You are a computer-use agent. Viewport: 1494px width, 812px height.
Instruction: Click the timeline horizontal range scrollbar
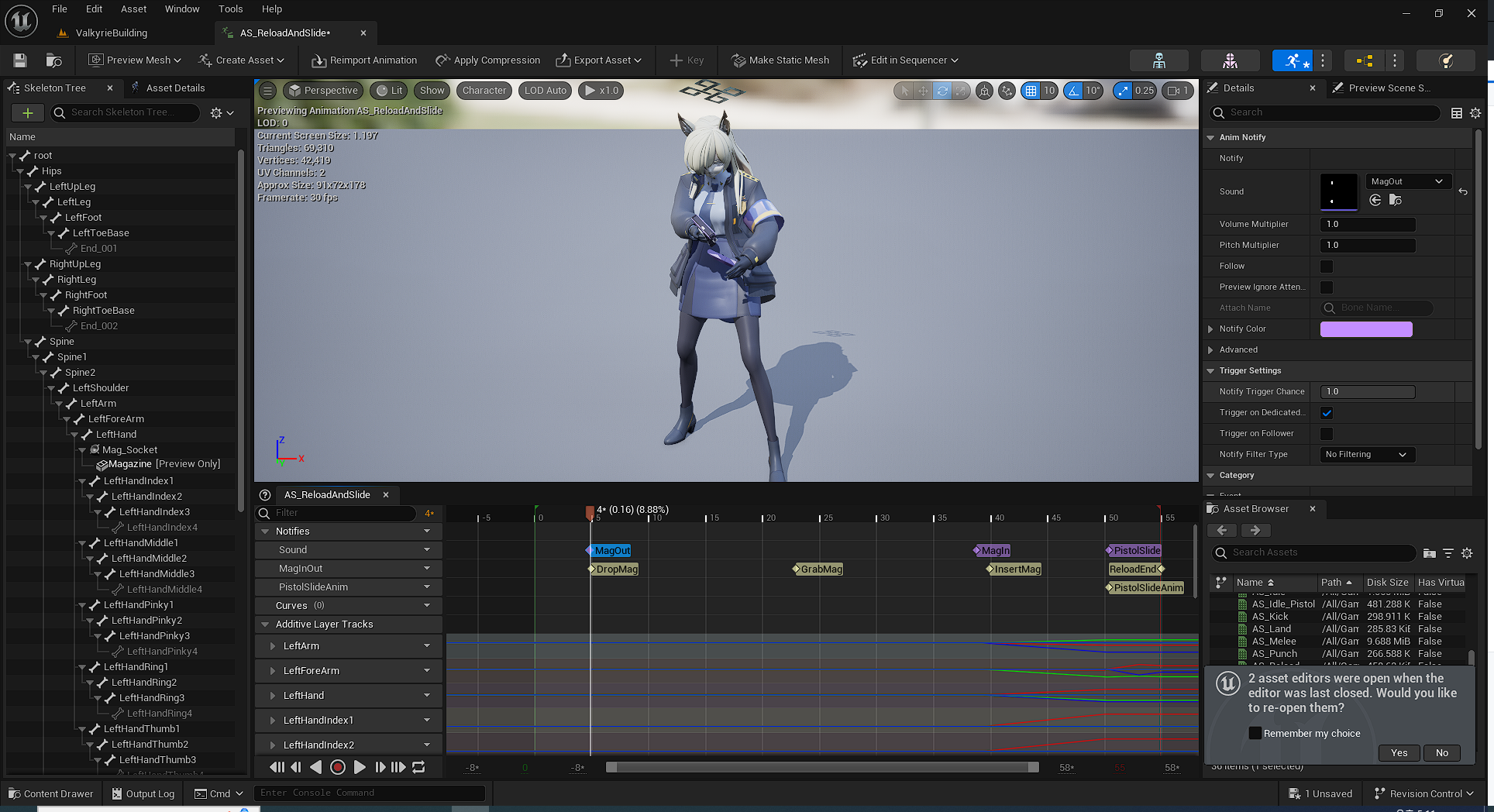(822, 767)
